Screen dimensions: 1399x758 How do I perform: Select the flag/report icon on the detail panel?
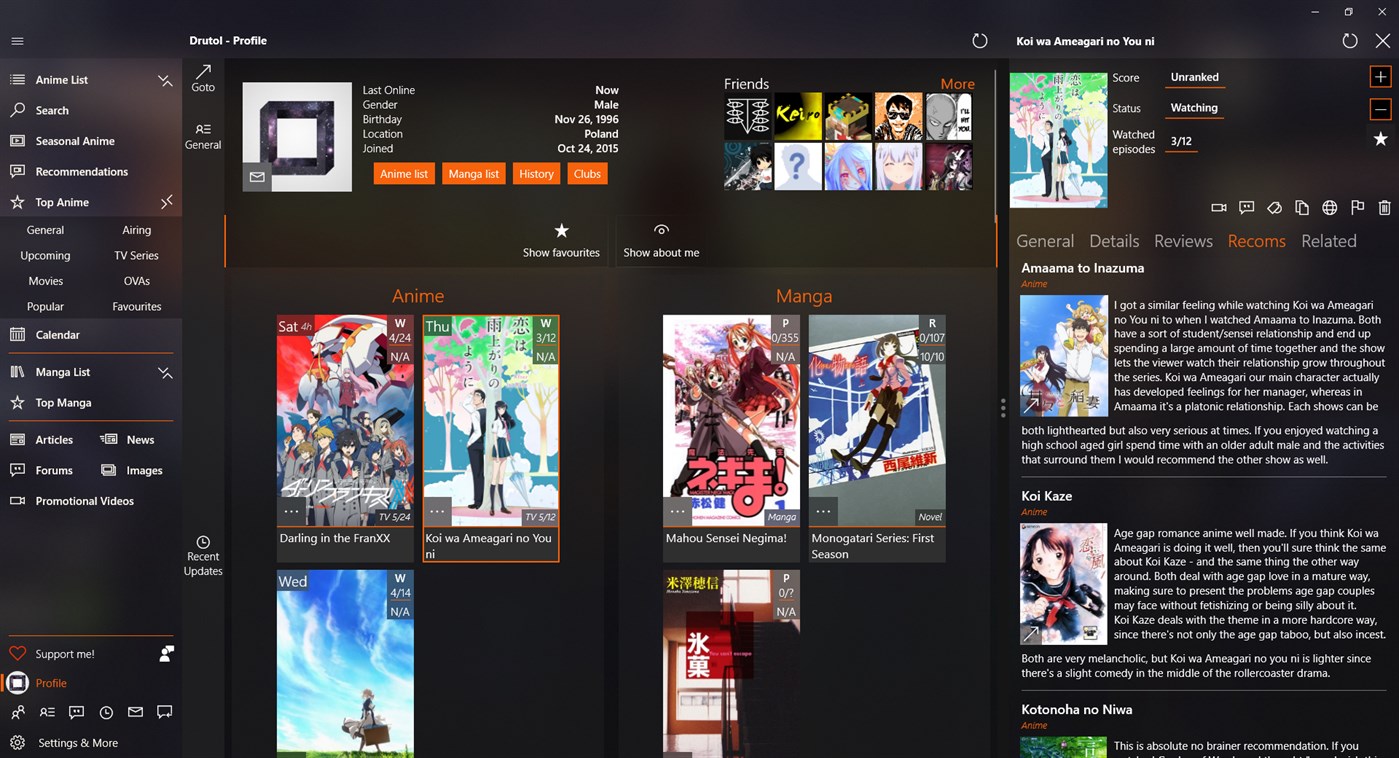[x=1358, y=207]
